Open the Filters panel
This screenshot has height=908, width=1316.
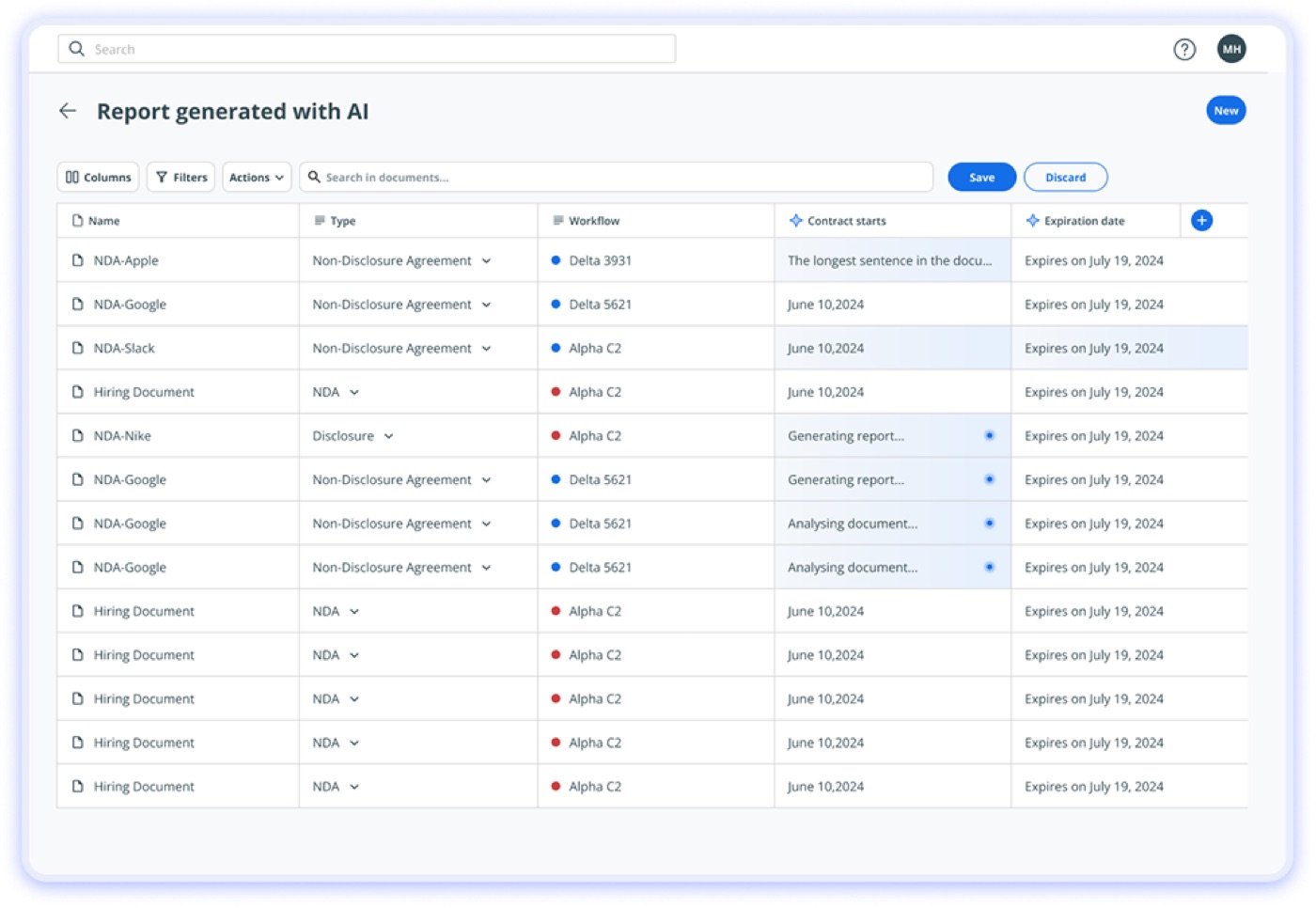click(x=180, y=177)
